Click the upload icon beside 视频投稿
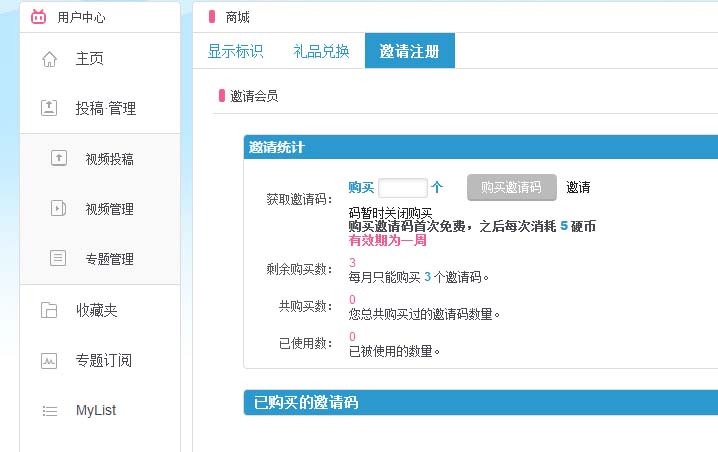This screenshot has height=452, width=718. tap(59, 158)
